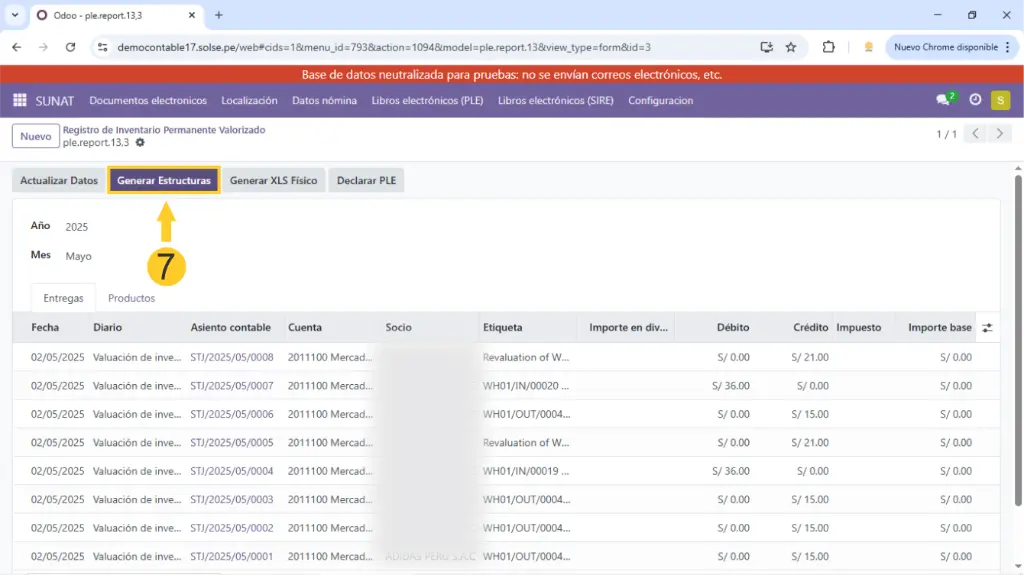
Task: Sort the table by Fecha column header
Action: click(45, 327)
